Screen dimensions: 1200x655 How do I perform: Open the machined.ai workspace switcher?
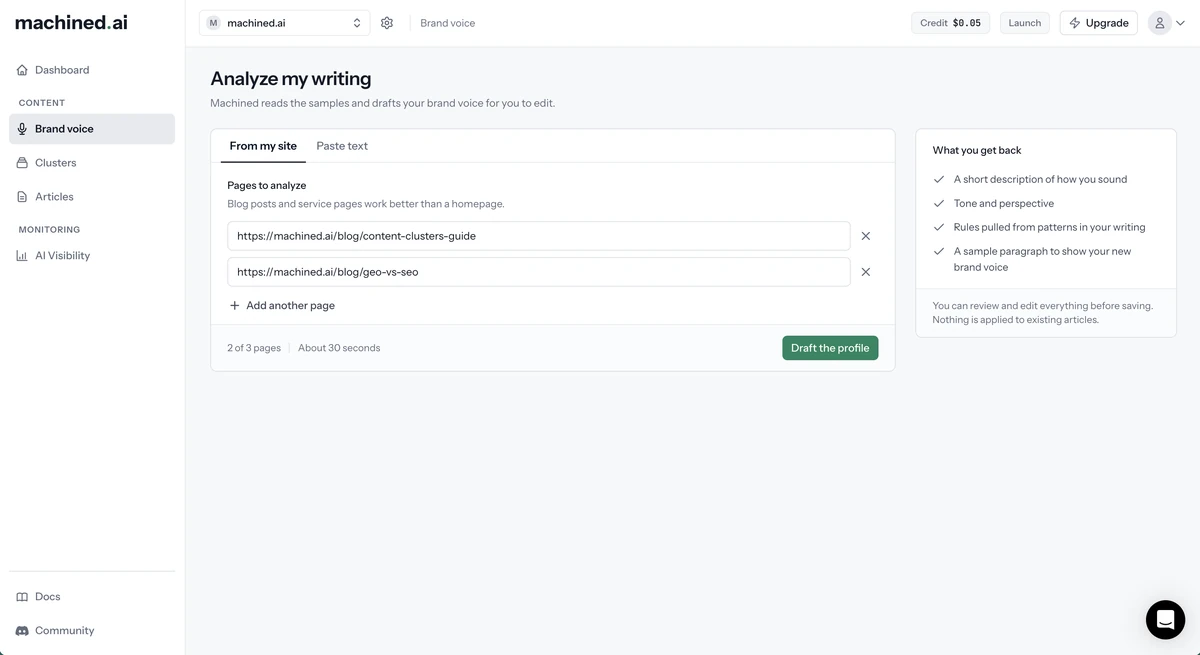[284, 23]
